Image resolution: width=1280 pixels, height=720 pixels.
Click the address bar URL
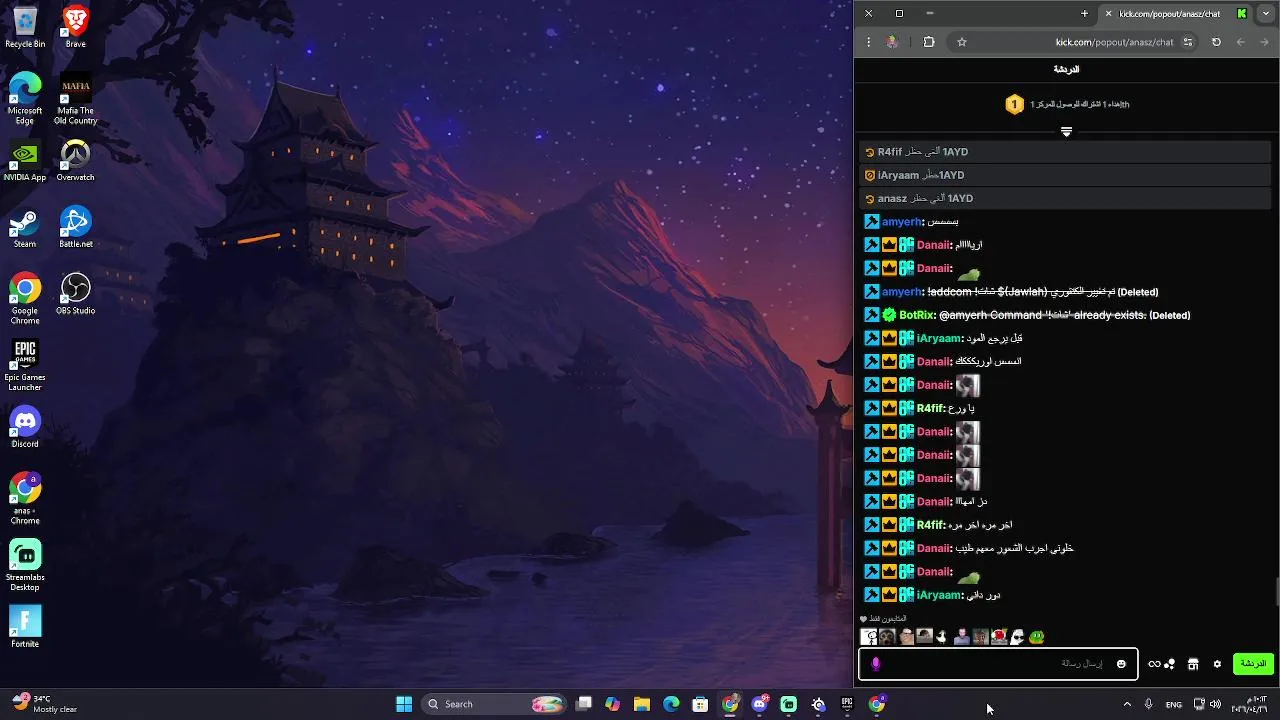coord(1114,42)
